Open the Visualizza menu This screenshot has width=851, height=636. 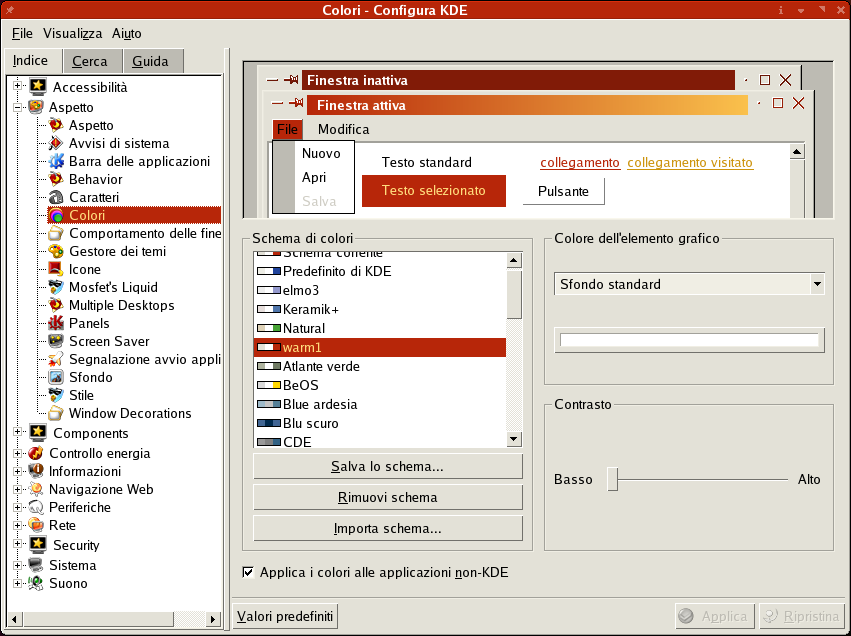tap(73, 34)
